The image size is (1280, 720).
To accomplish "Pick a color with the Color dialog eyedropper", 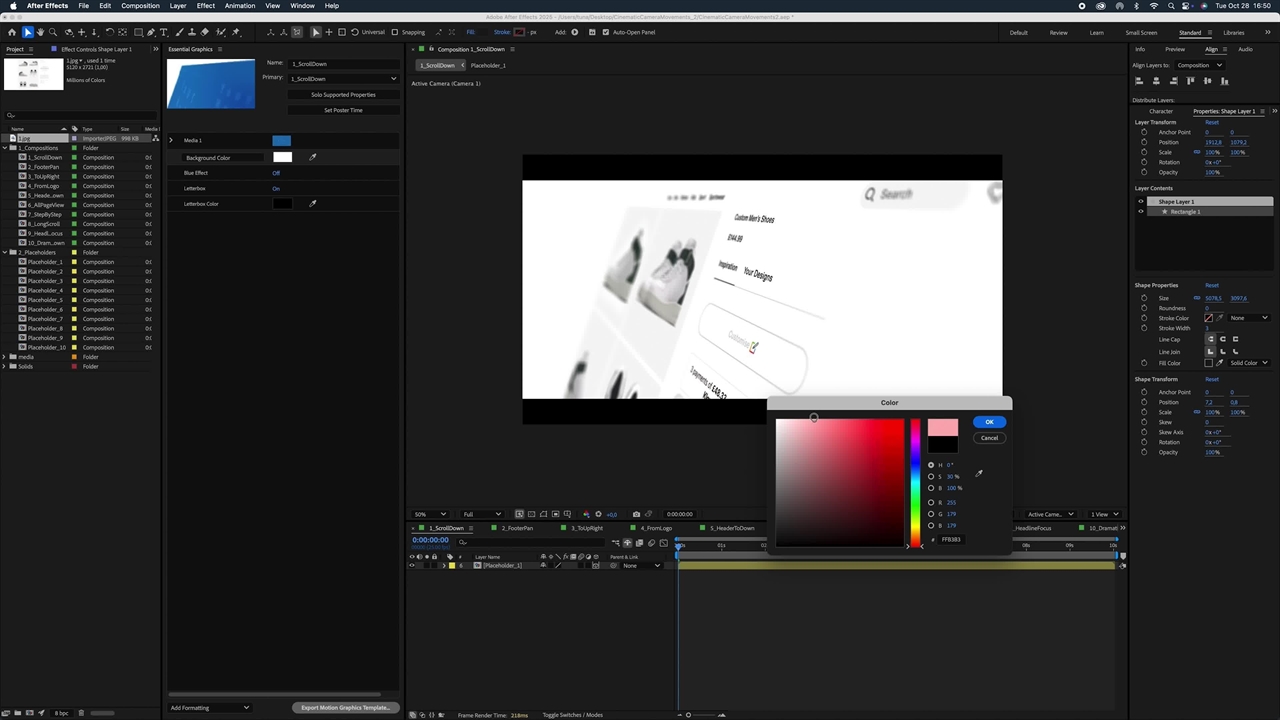I will click(979, 474).
